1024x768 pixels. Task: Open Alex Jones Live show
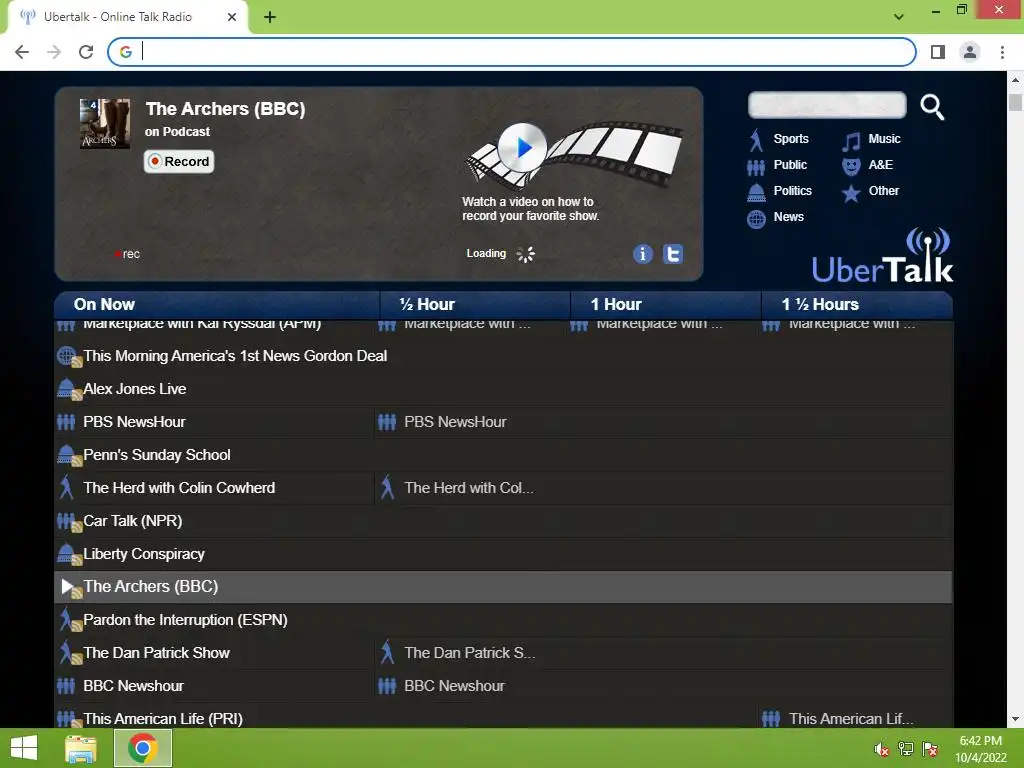tap(135, 389)
